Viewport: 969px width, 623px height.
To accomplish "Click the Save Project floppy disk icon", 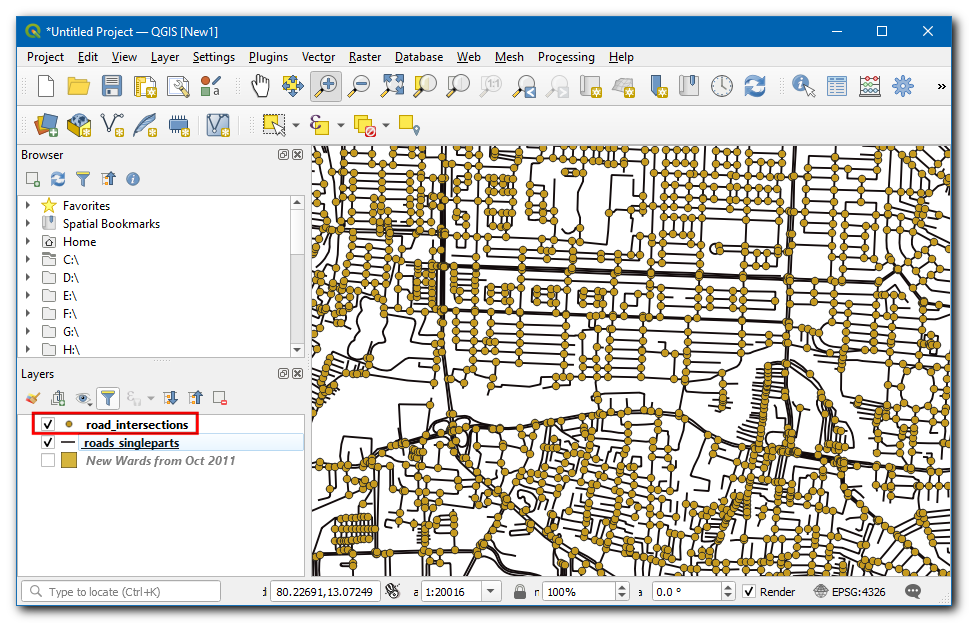I will 112,87.
